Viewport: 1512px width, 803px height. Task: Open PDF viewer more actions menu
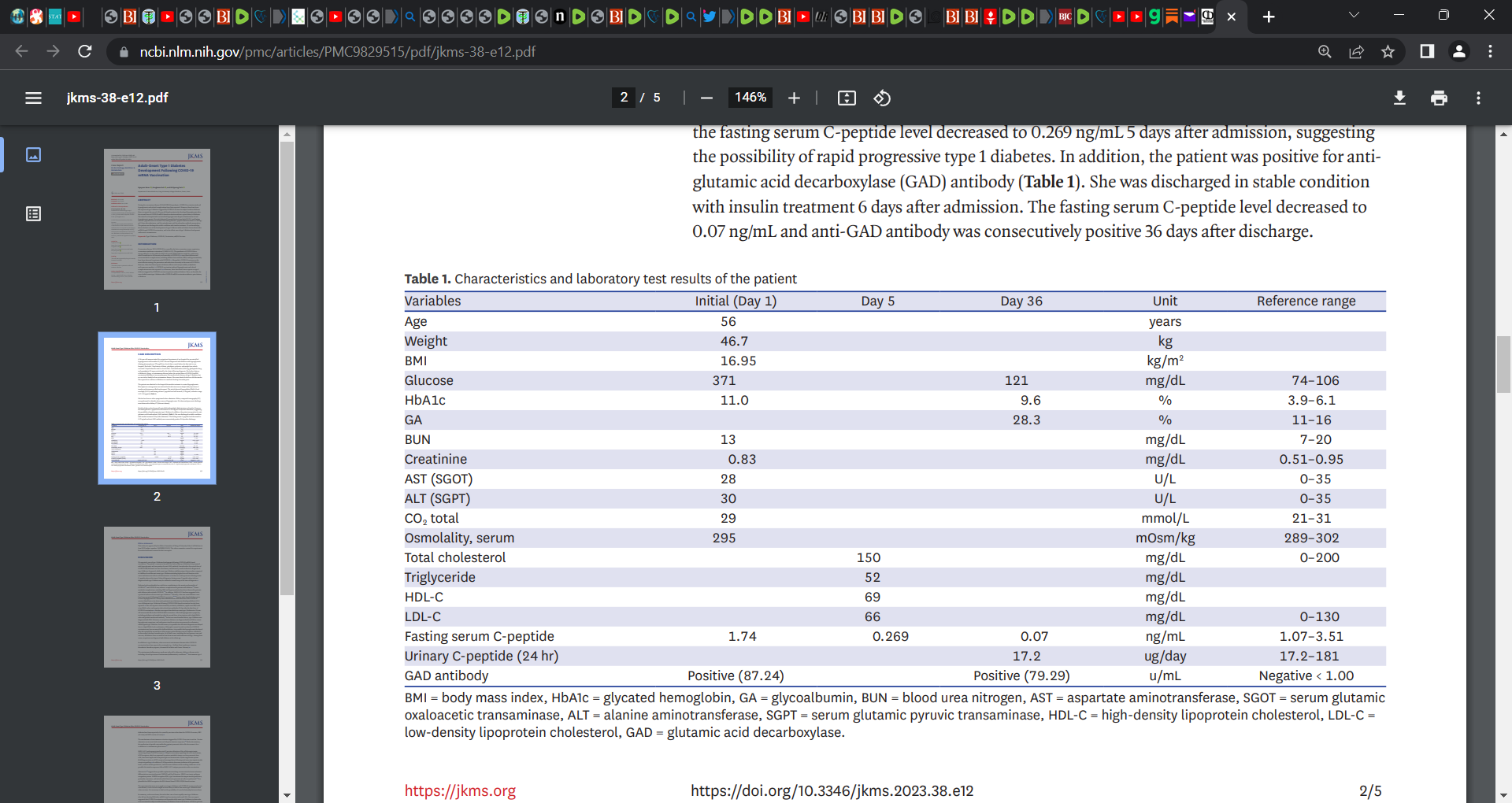pyautogui.click(x=1478, y=98)
